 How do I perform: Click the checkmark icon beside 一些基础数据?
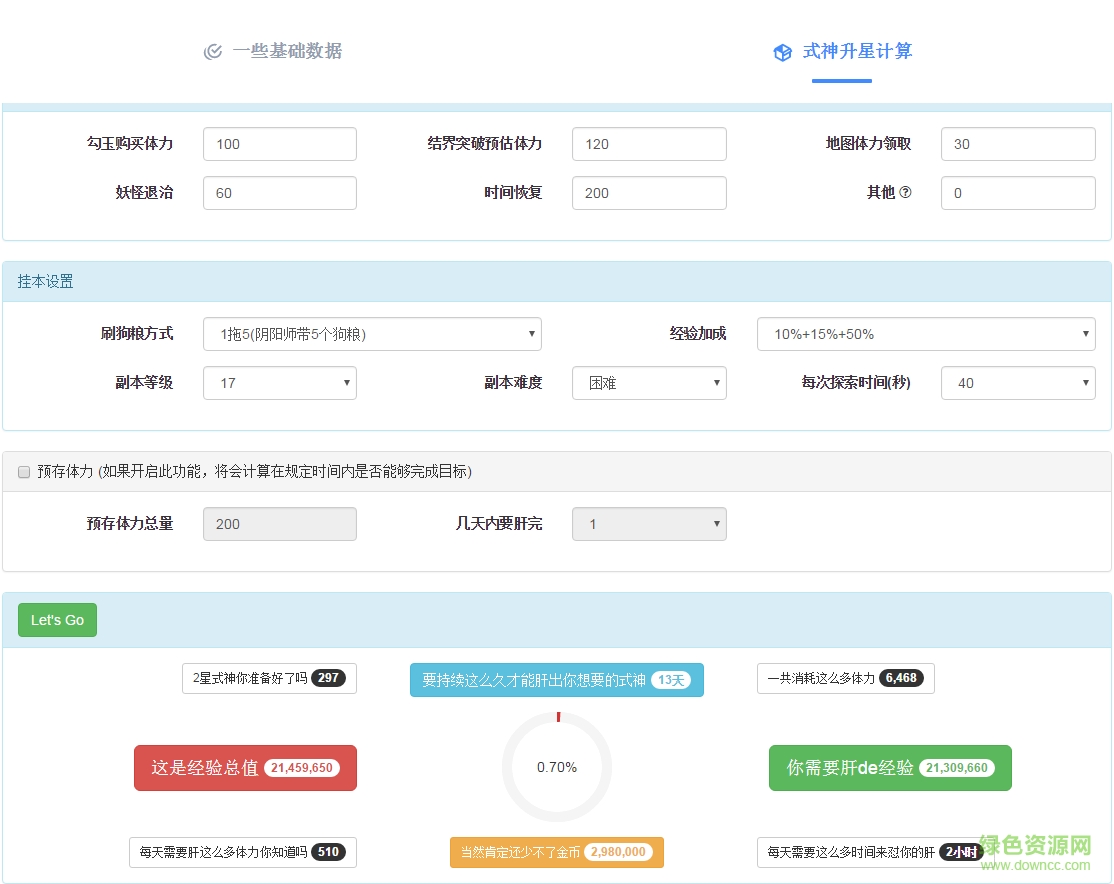(212, 52)
